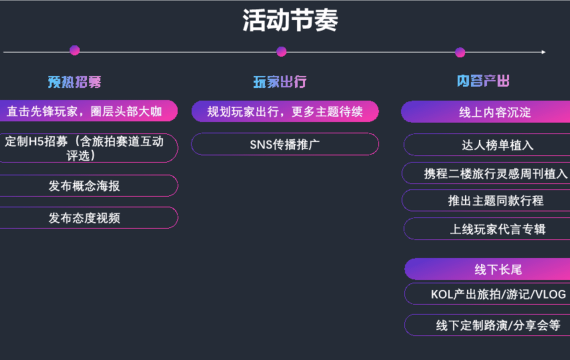Click the third timeline dot above 内容产出
Screen dimensions: 570x360
(460, 52)
